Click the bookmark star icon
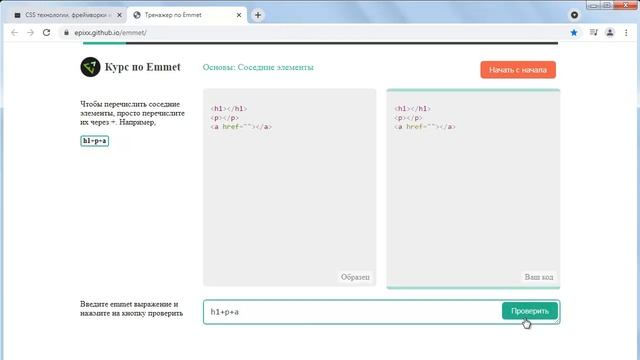The width and height of the screenshot is (640, 360). (x=574, y=33)
